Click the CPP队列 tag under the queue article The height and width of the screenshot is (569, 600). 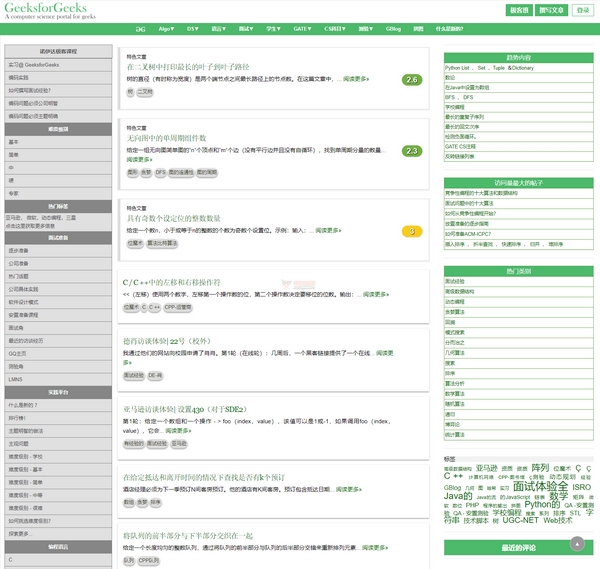(148, 561)
